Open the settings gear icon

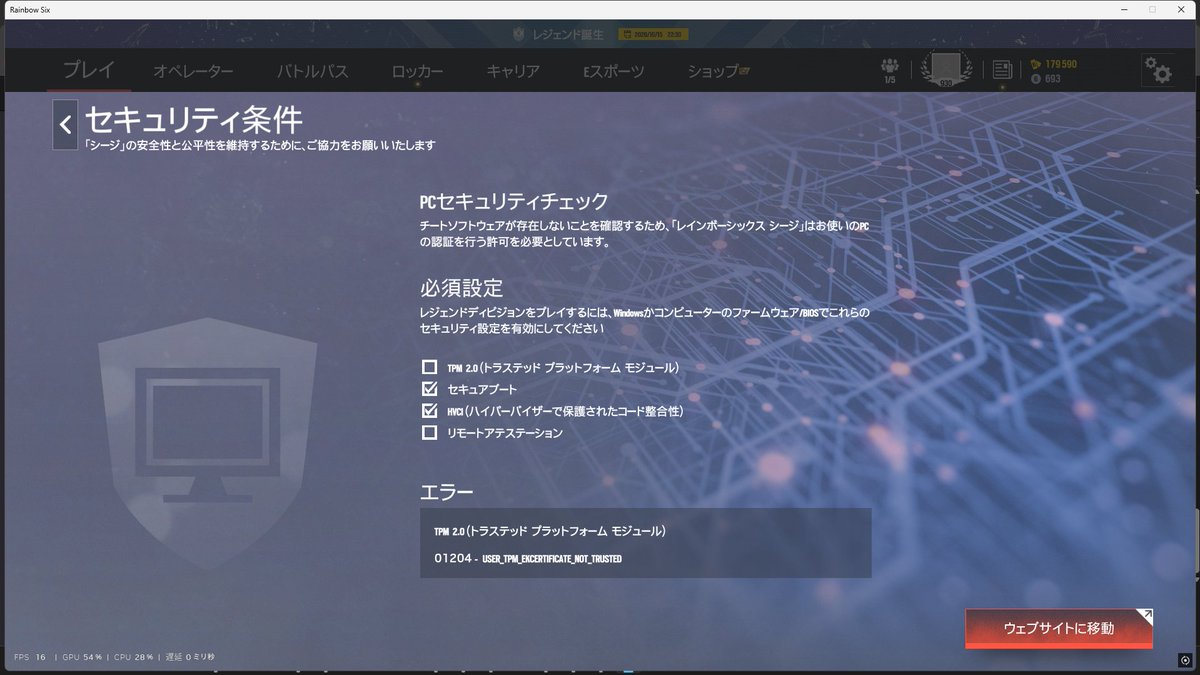click(x=1157, y=70)
